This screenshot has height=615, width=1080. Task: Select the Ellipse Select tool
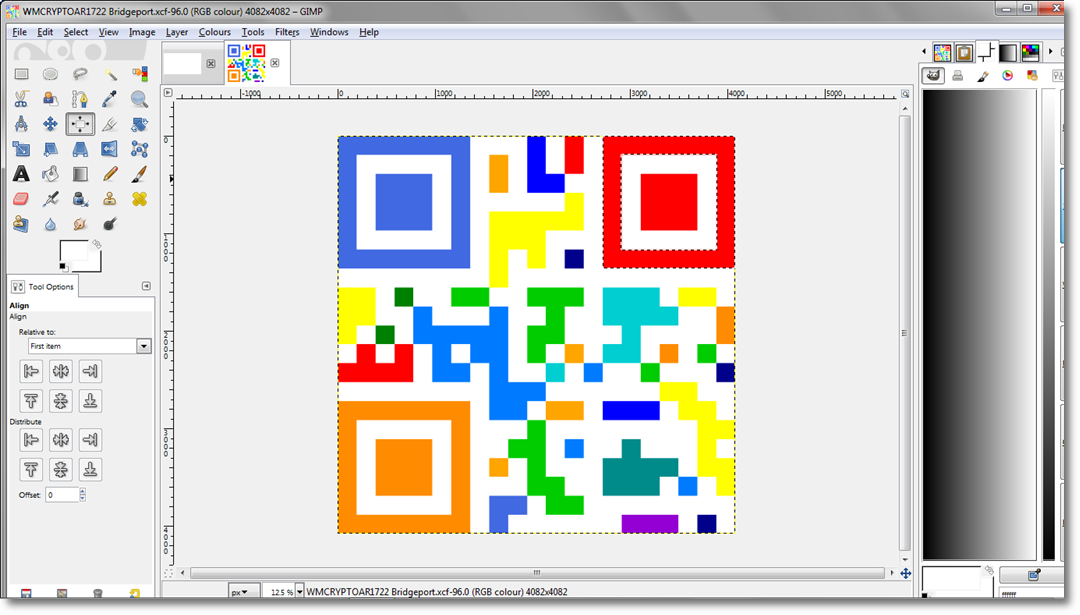50,74
